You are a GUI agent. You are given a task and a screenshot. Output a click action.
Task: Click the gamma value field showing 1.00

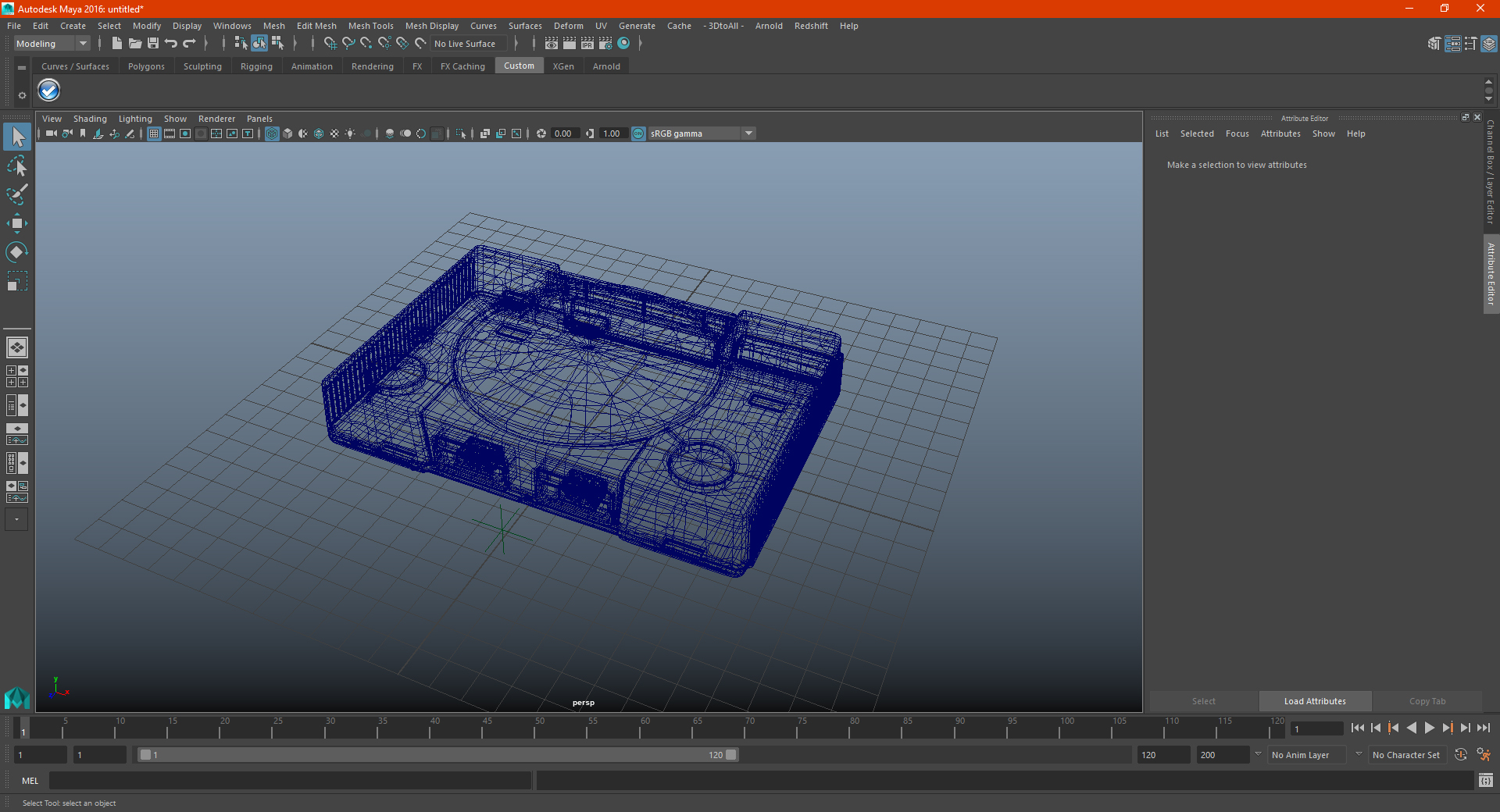612,134
